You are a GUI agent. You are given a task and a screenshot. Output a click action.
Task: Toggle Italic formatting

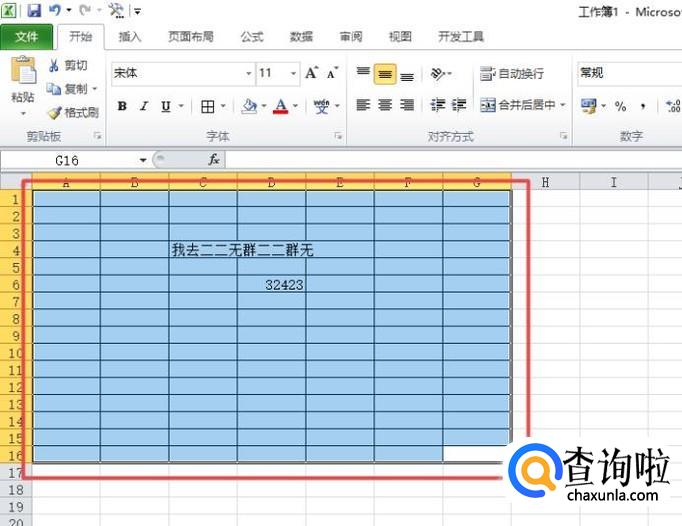pyautogui.click(x=144, y=106)
